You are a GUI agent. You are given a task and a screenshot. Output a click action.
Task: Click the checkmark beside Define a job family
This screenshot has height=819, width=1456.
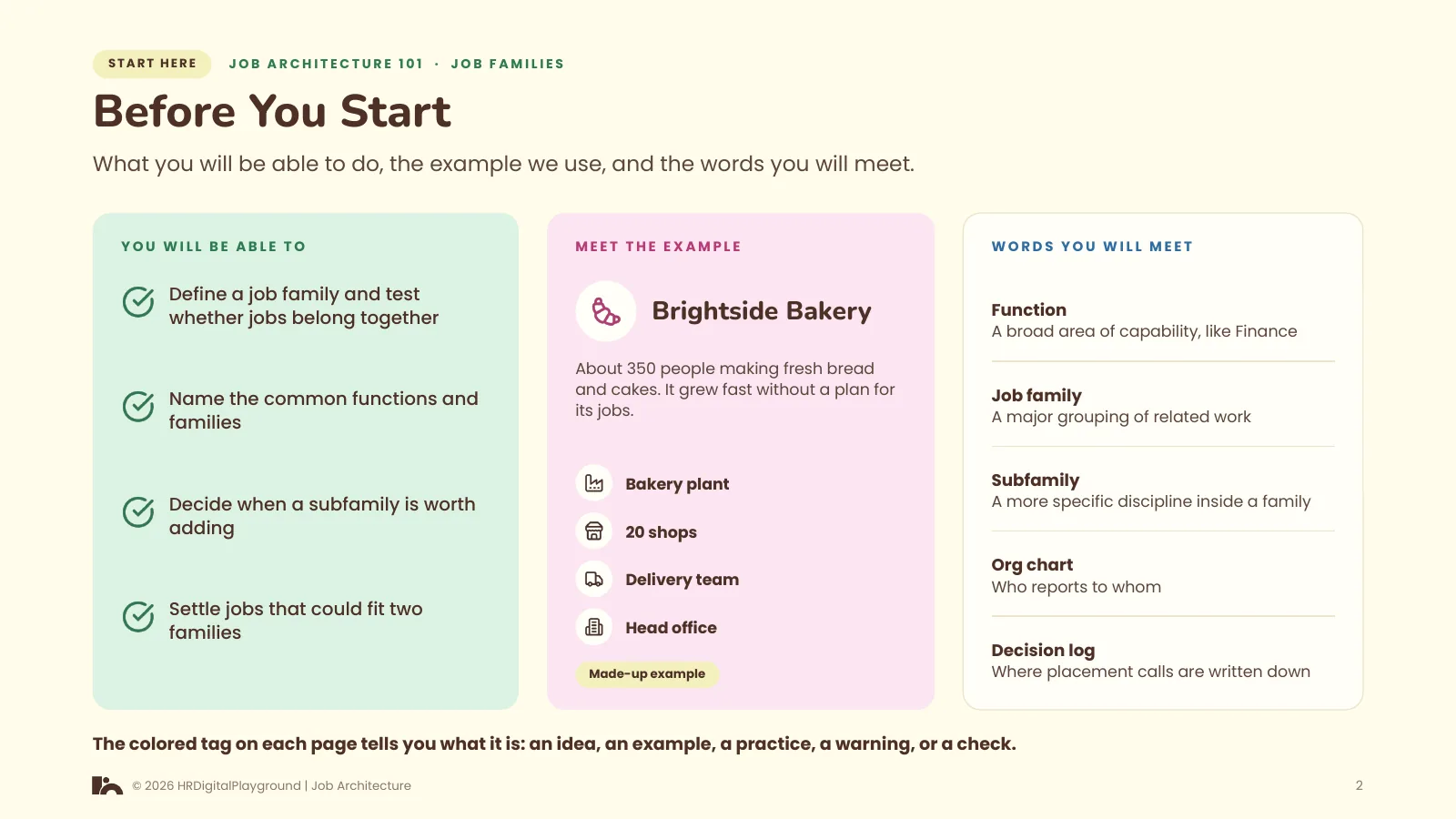click(138, 302)
